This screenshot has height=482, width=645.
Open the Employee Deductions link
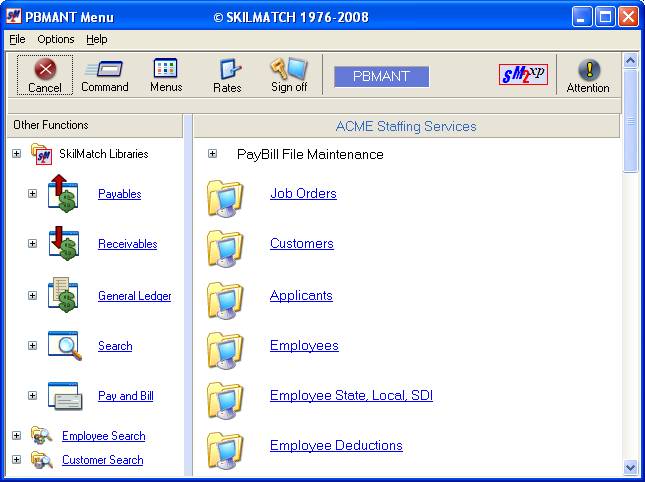click(336, 445)
